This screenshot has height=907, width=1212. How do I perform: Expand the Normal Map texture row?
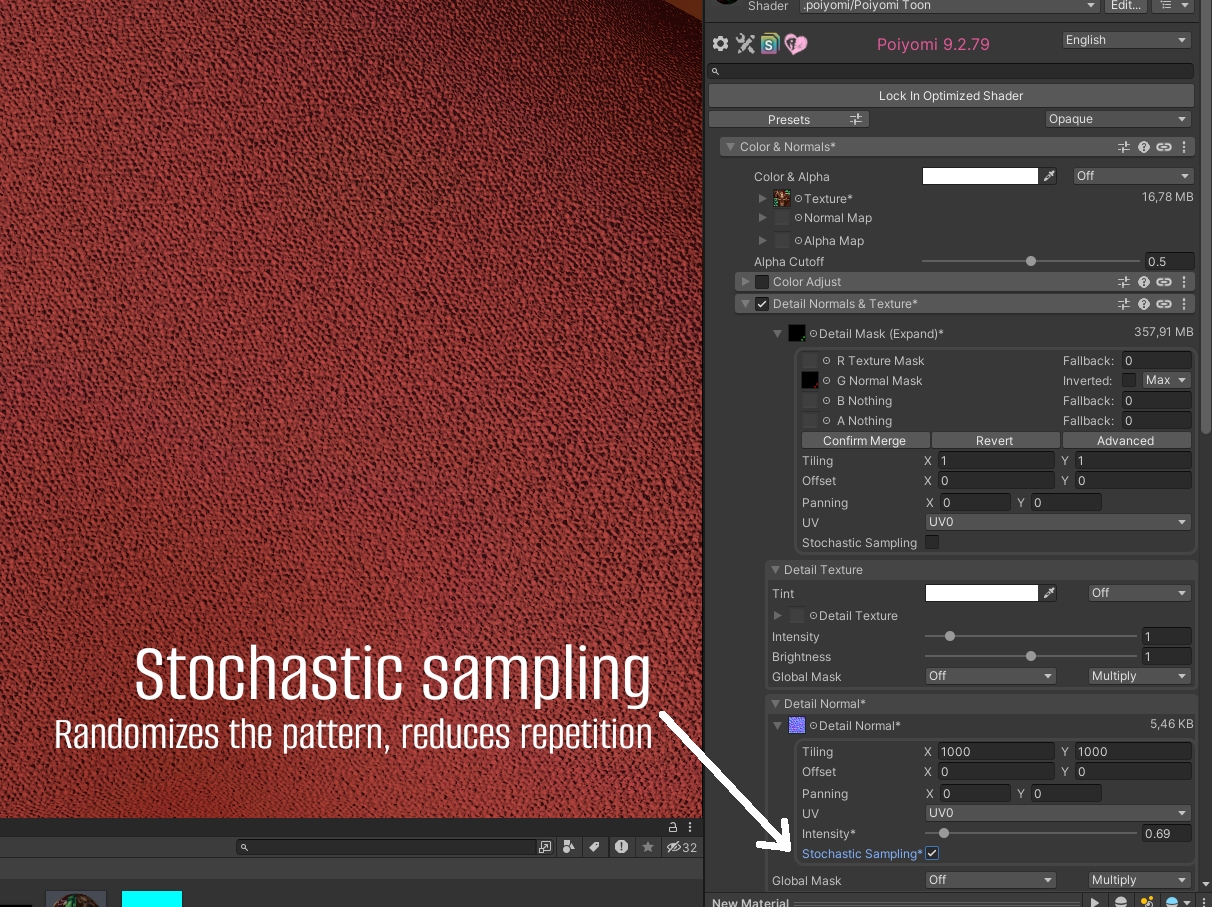point(763,218)
